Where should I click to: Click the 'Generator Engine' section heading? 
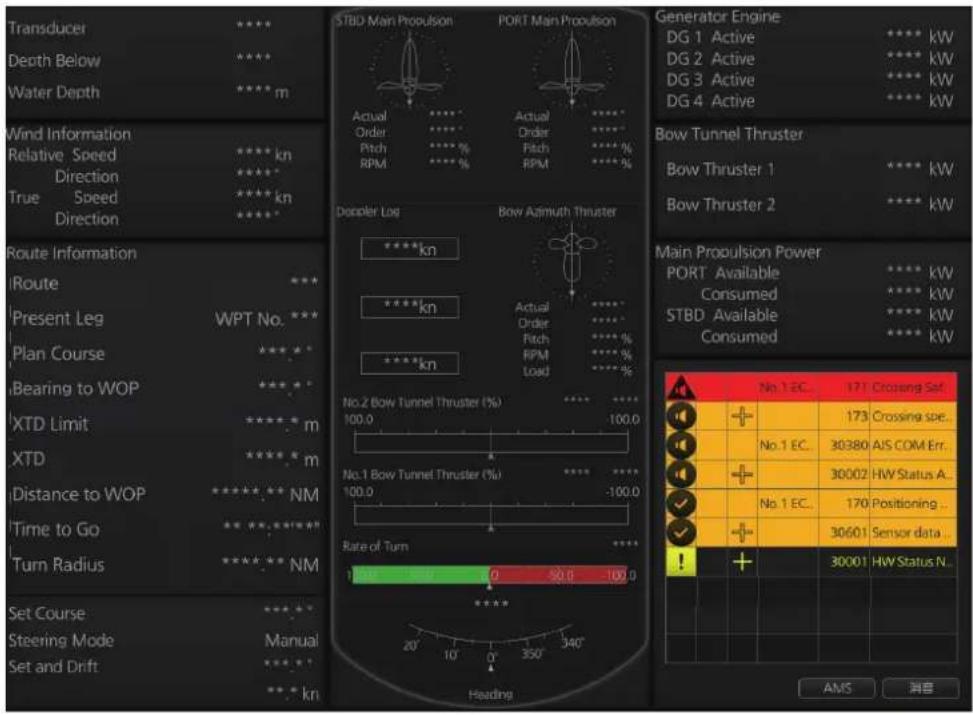tap(718, 17)
